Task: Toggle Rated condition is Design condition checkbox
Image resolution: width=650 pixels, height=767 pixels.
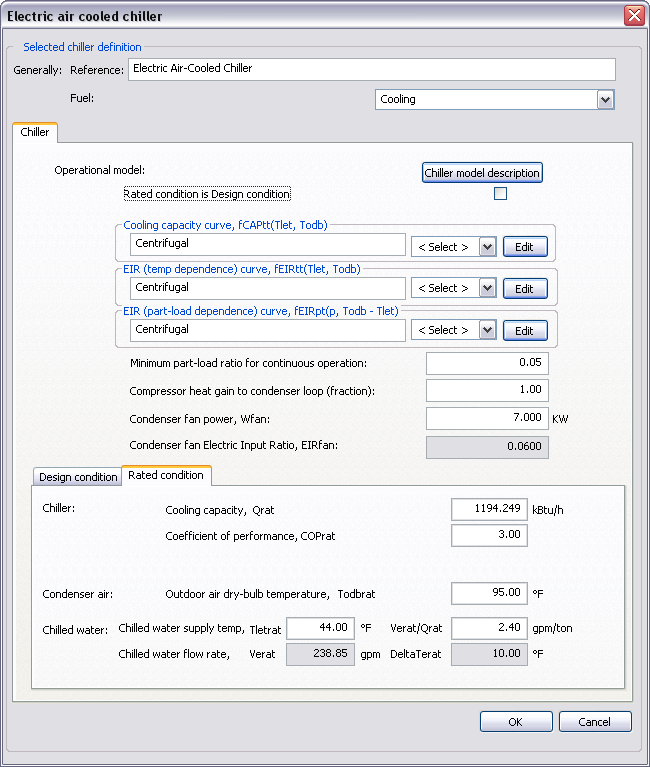Action: (x=500, y=194)
